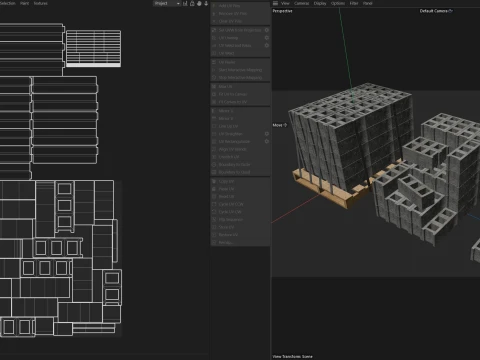Click the chart icon right of Project dropdown

[x=185, y=3]
